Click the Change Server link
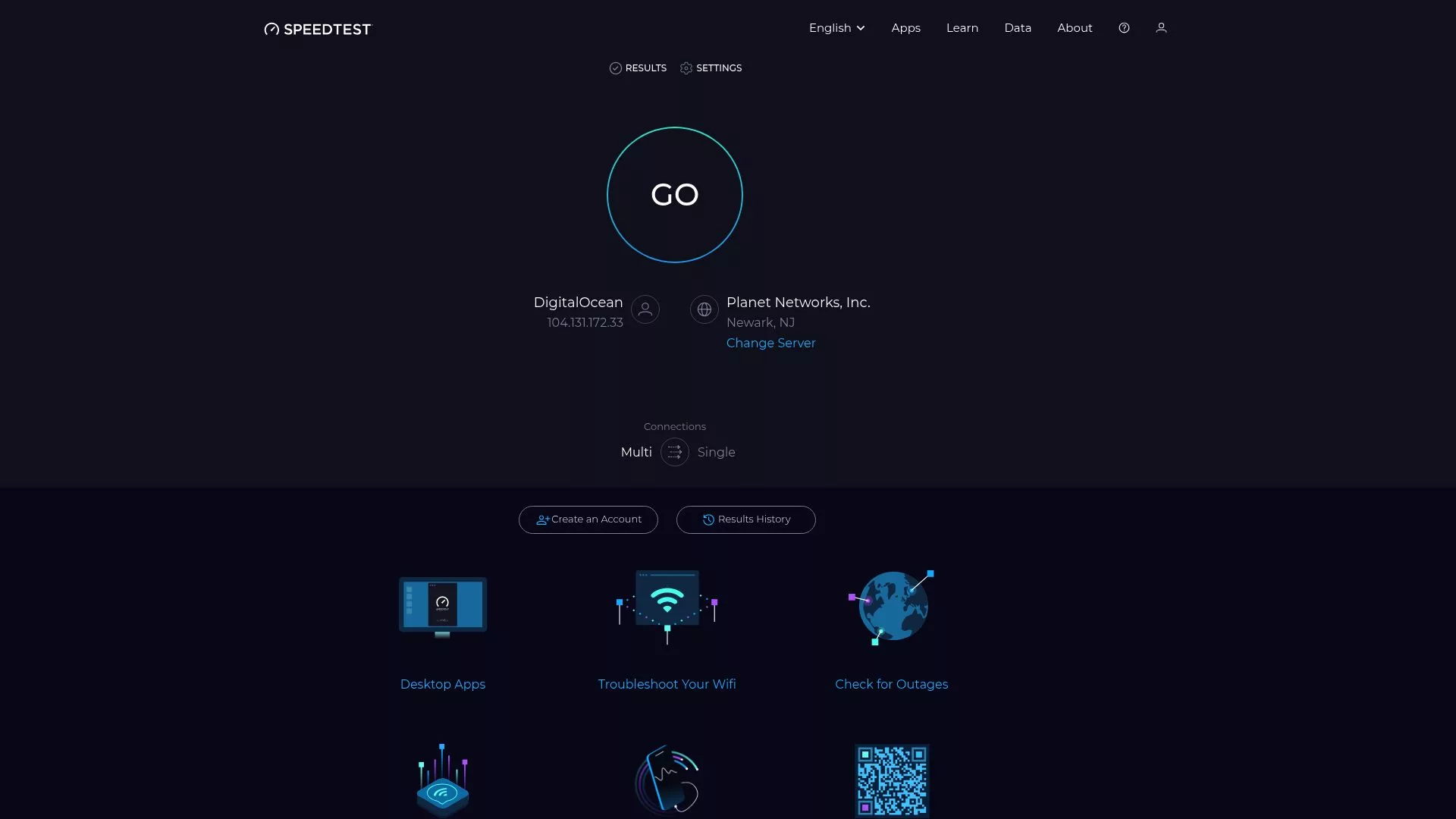 (770, 343)
